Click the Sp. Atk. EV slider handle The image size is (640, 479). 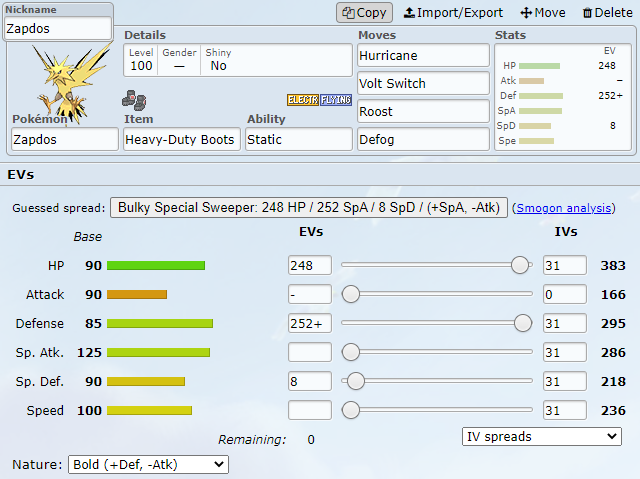(351, 352)
